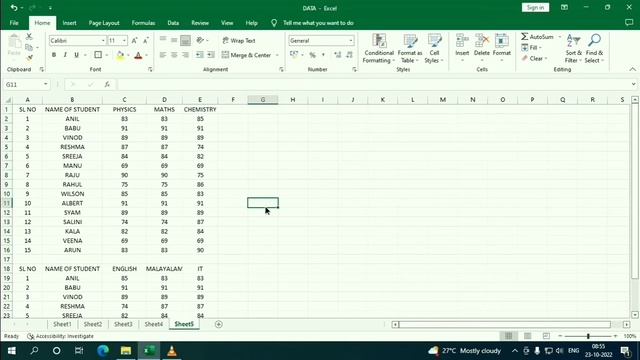Open Cell Styles gallery
The image size is (640, 360).
click(434, 49)
